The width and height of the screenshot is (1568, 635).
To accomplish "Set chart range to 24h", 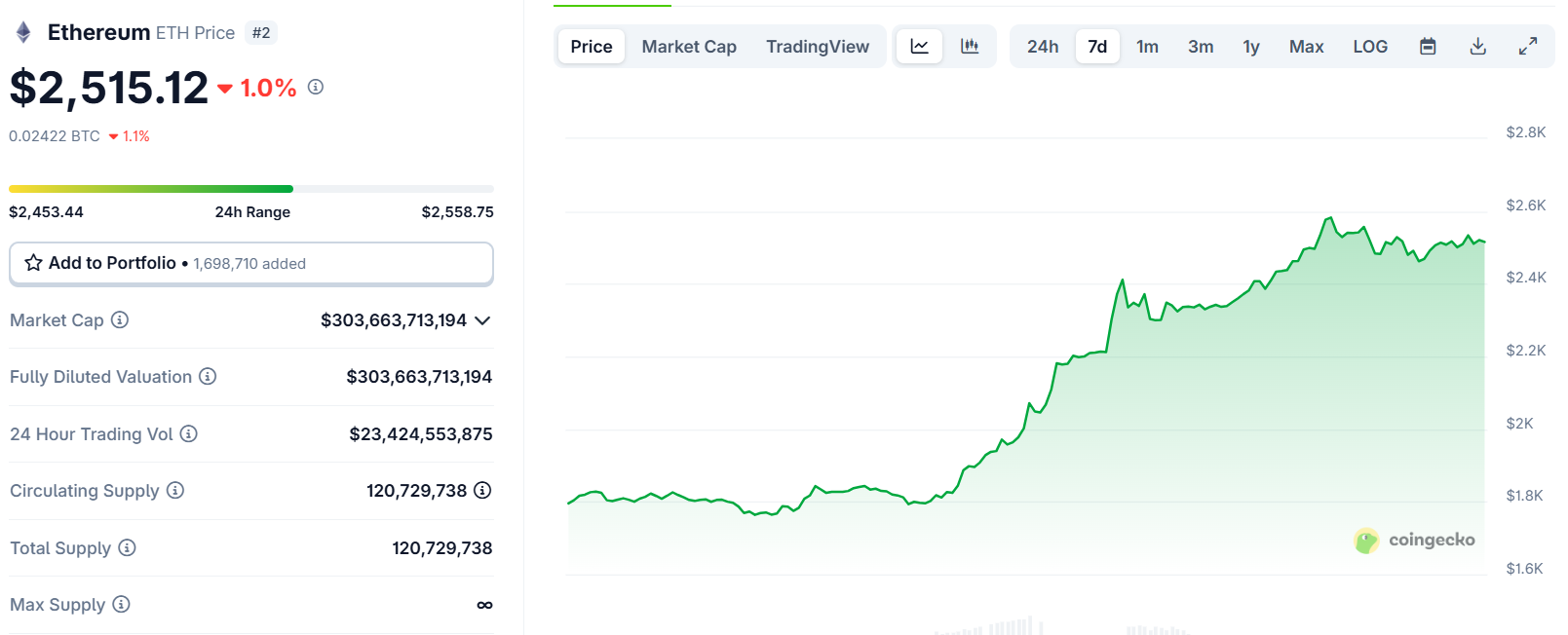I will [x=1043, y=46].
